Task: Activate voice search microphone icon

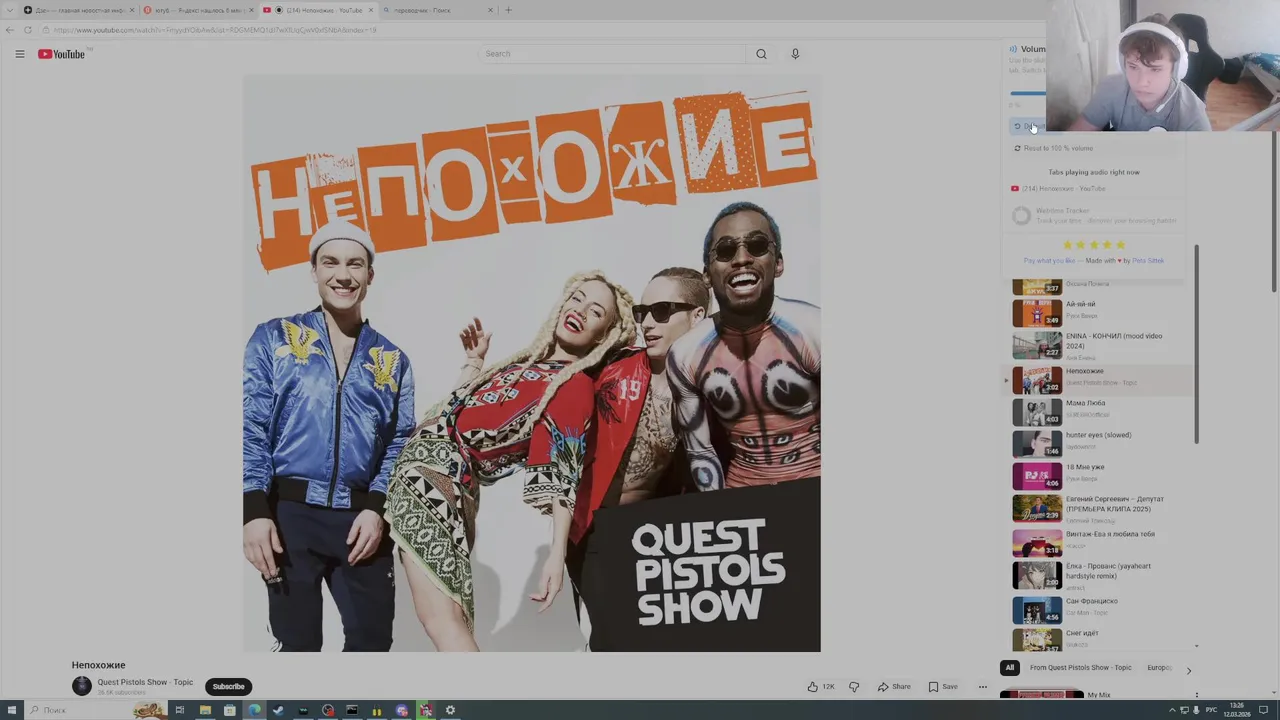Action: pos(795,54)
